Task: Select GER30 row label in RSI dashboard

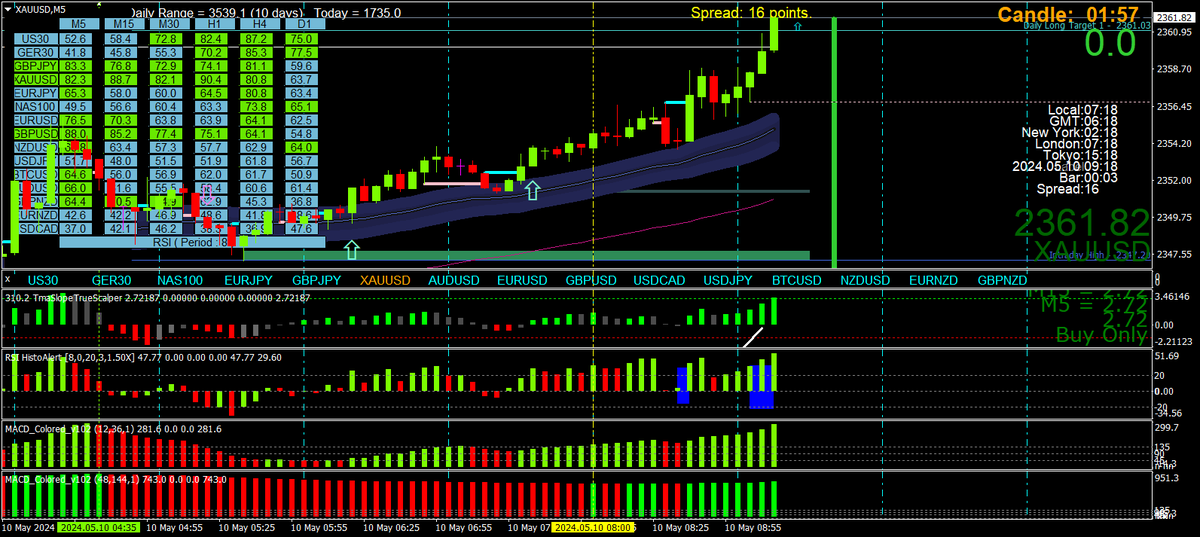Action: point(37,52)
